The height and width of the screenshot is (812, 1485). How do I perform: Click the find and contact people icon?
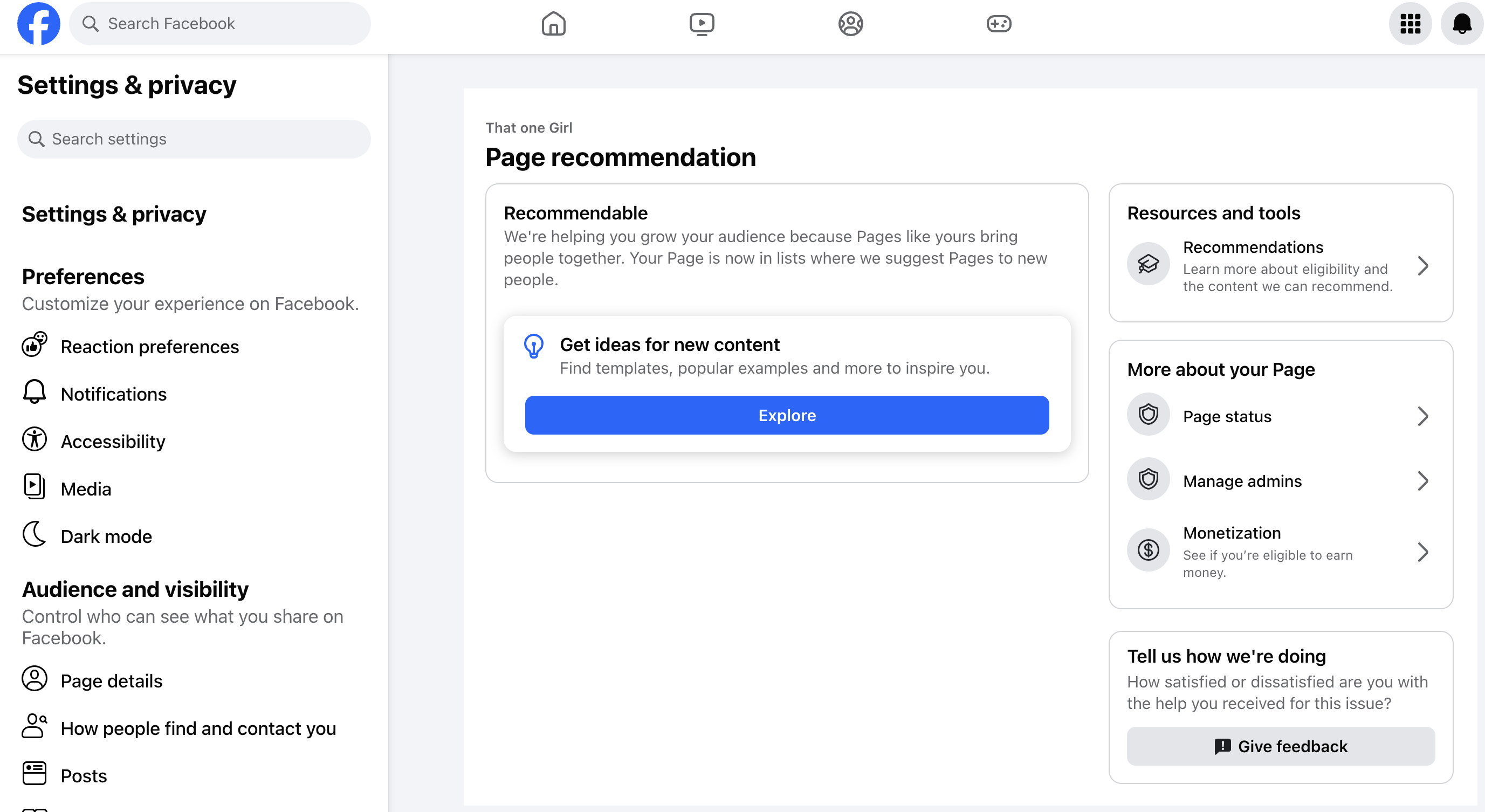35,727
